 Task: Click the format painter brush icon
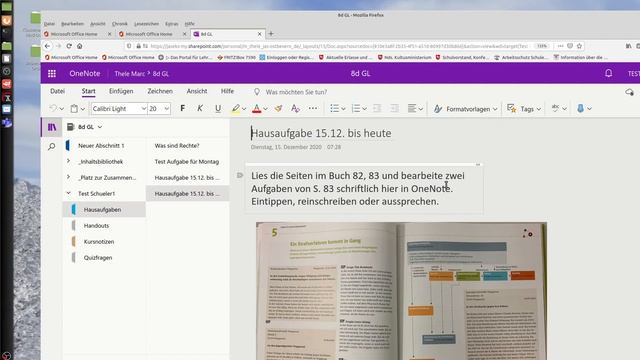(278, 108)
